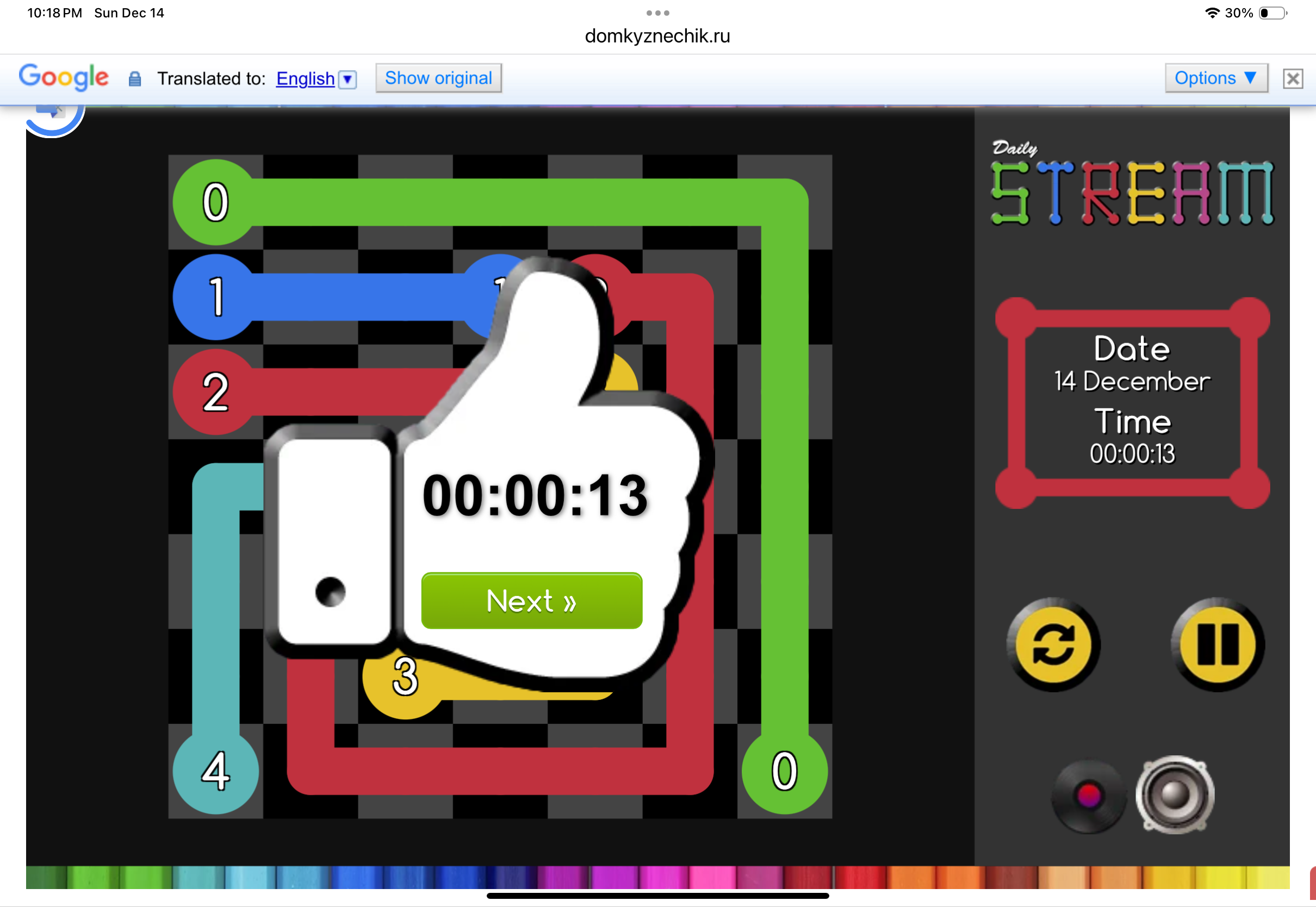Tap the green 0 node at bottom-right
This screenshot has width=1316, height=907.
coord(784,772)
